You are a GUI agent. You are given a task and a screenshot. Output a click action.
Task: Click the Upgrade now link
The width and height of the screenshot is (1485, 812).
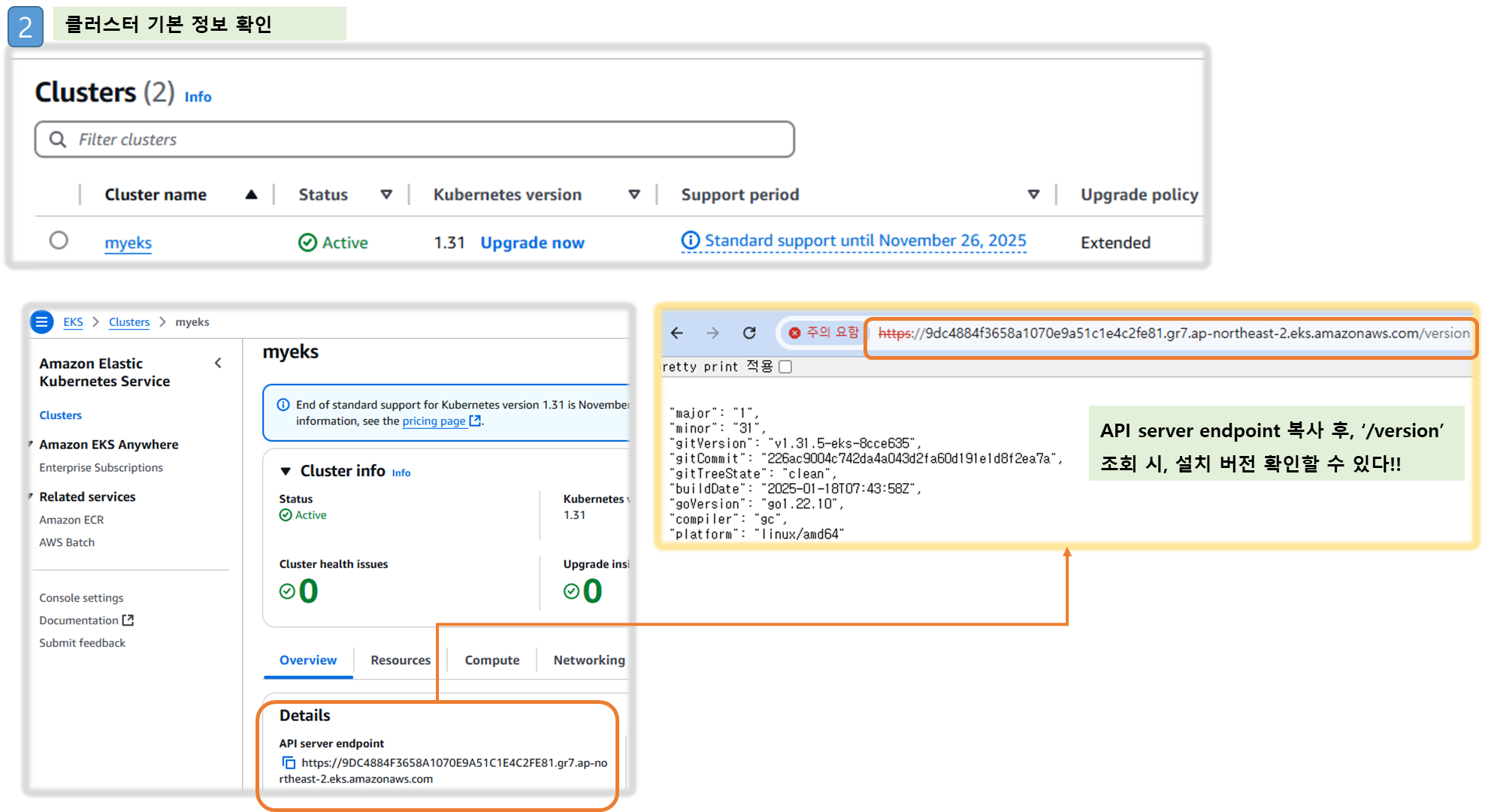point(532,243)
